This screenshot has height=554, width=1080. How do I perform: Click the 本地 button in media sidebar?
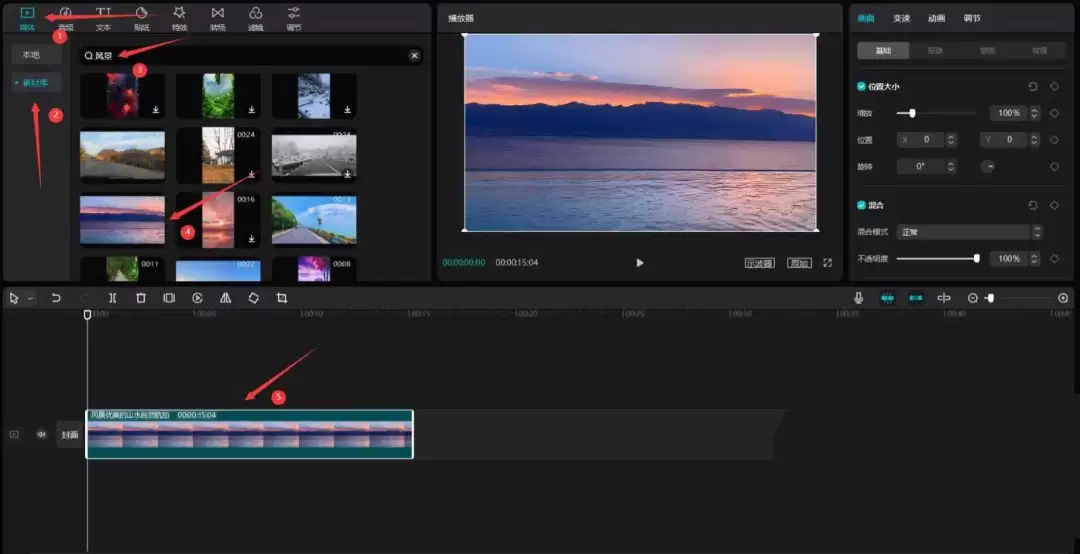(x=31, y=55)
